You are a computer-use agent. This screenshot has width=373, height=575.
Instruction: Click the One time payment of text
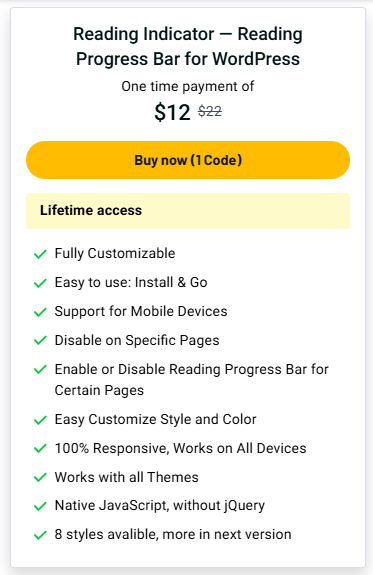point(188,87)
